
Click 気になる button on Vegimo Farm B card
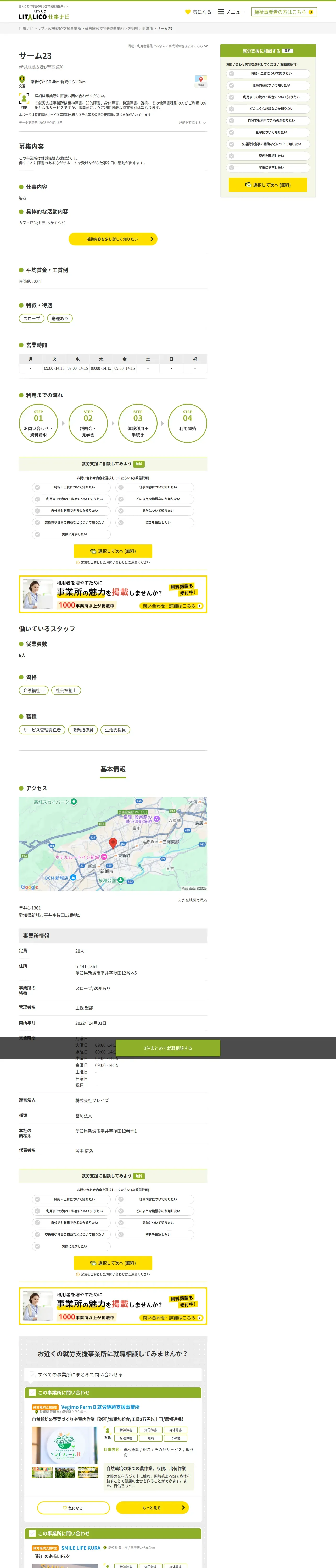[x=73, y=1507]
